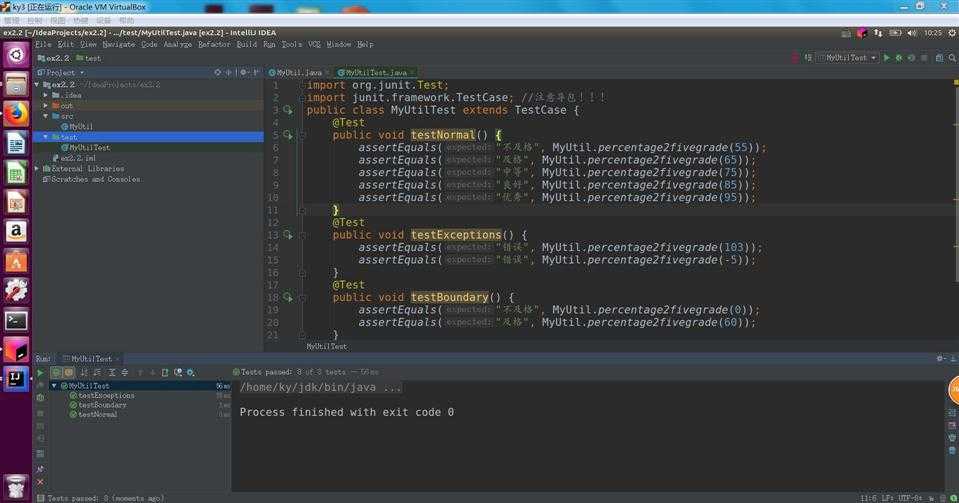Click the export test results icon

pyautogui.click(x=165, y=372)
